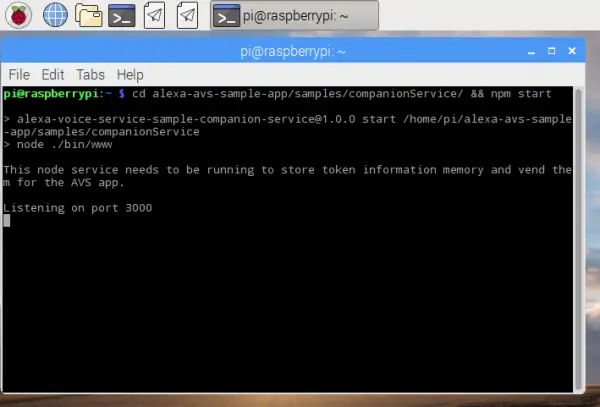This screenshot has height=407, width=600.
Task: Click the '-app/samples/companionService' line
Action: click(x=101, y=132)
